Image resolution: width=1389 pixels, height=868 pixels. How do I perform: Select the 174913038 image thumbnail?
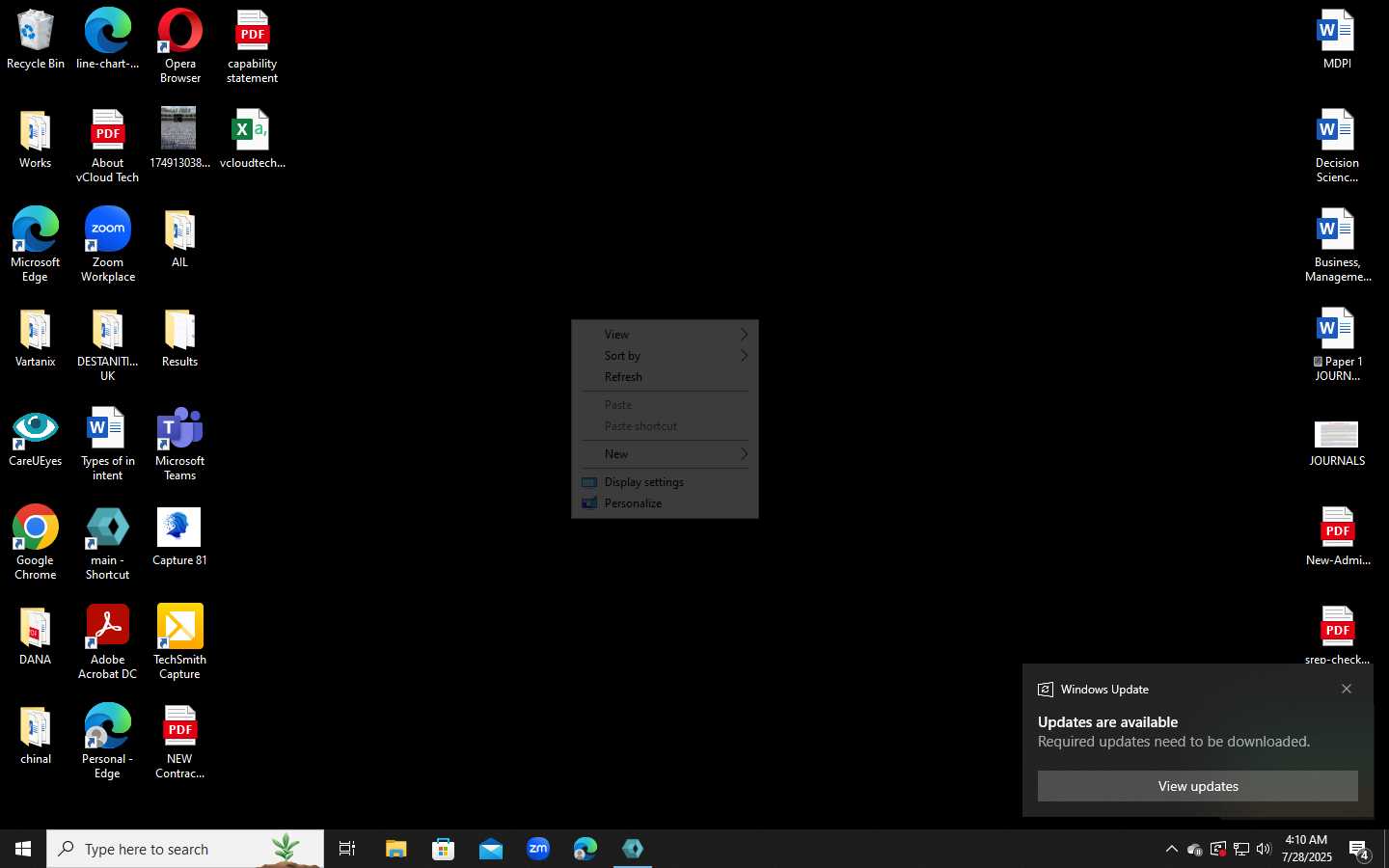tap(179, 139)
